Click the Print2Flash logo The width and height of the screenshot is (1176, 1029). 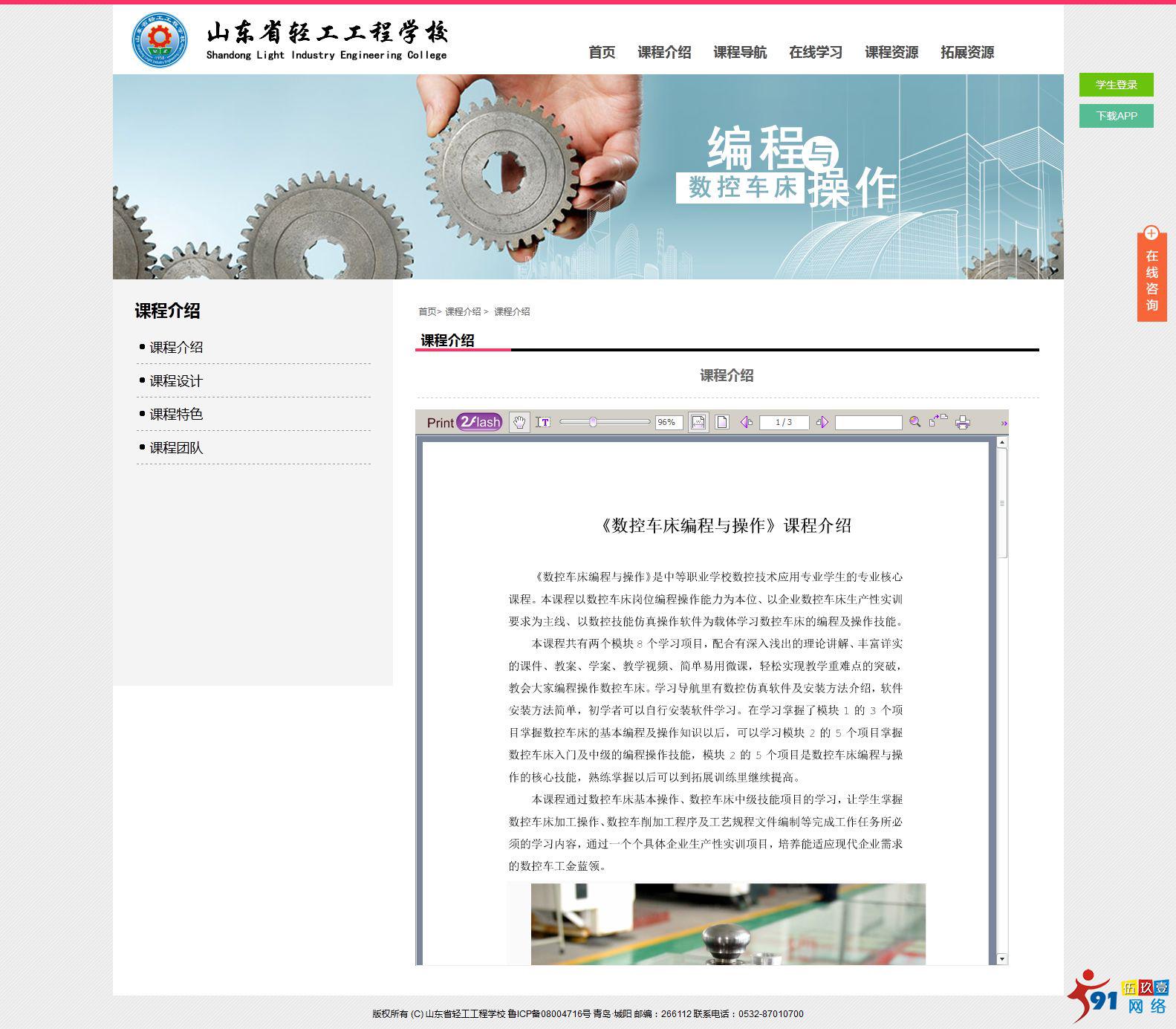464,422
